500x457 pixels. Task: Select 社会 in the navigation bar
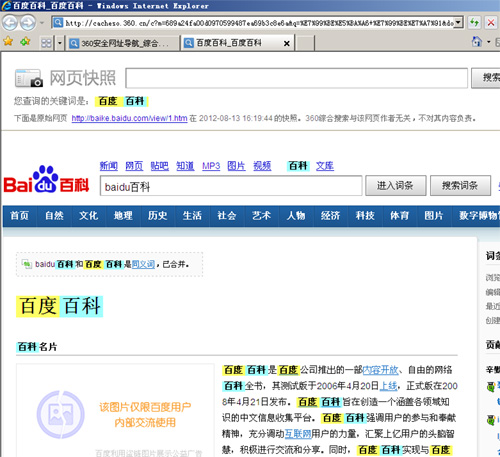pyautogui.click(x=227, y=216)
